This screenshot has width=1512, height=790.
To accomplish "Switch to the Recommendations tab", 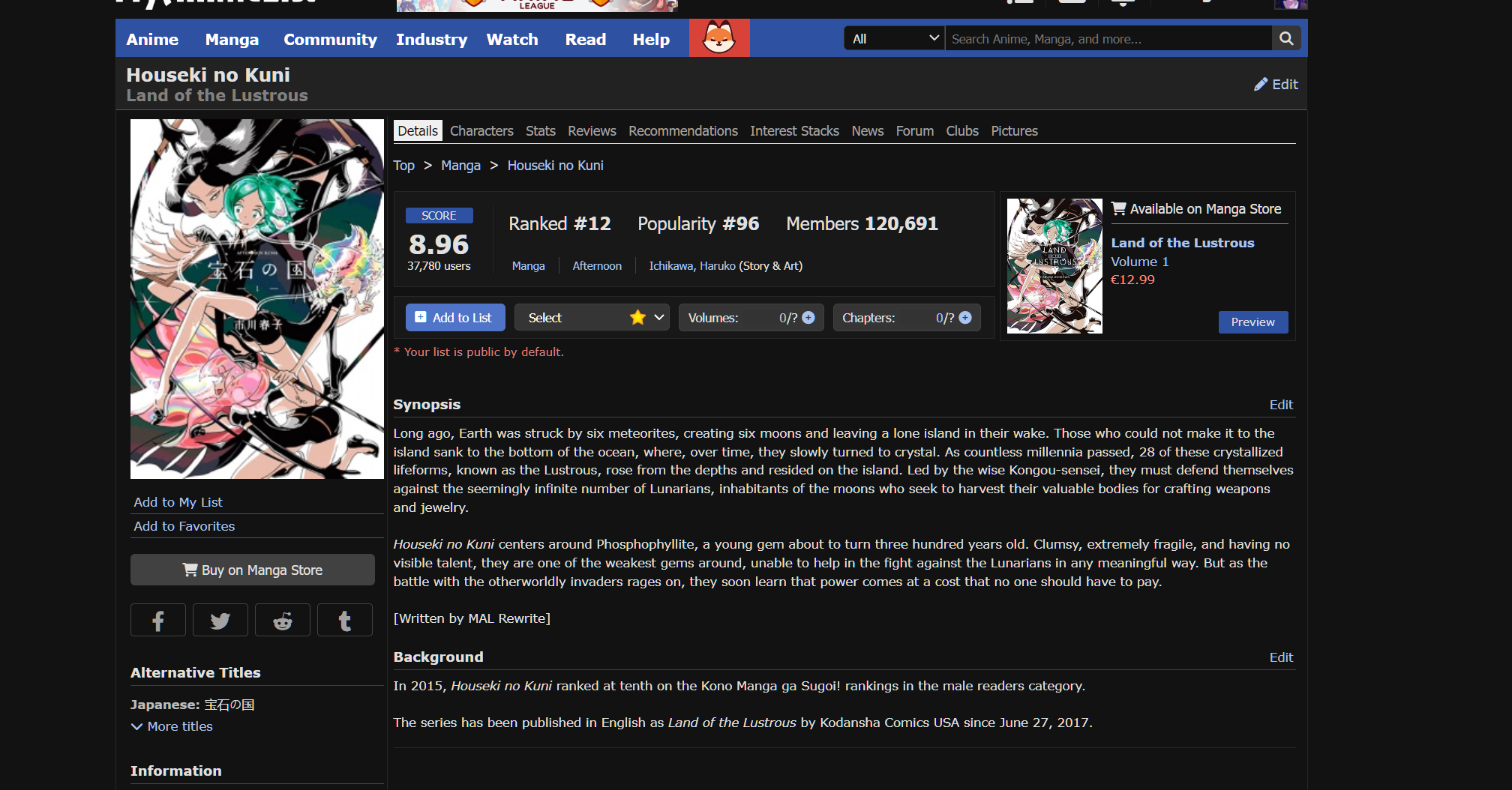I will coord(683,131).
